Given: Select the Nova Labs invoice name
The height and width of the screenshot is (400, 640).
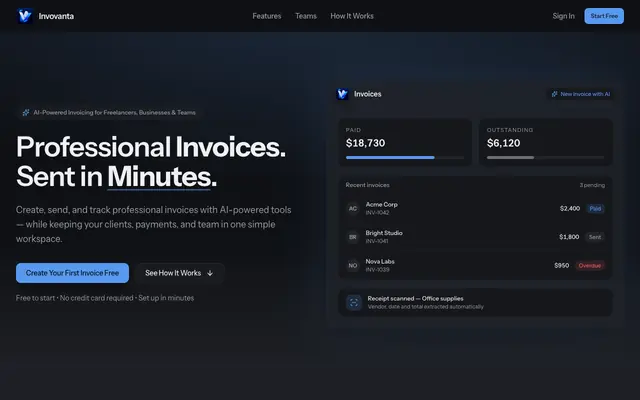Looking at the screenshot, I should pyautogui.click(x=380, y=262).
